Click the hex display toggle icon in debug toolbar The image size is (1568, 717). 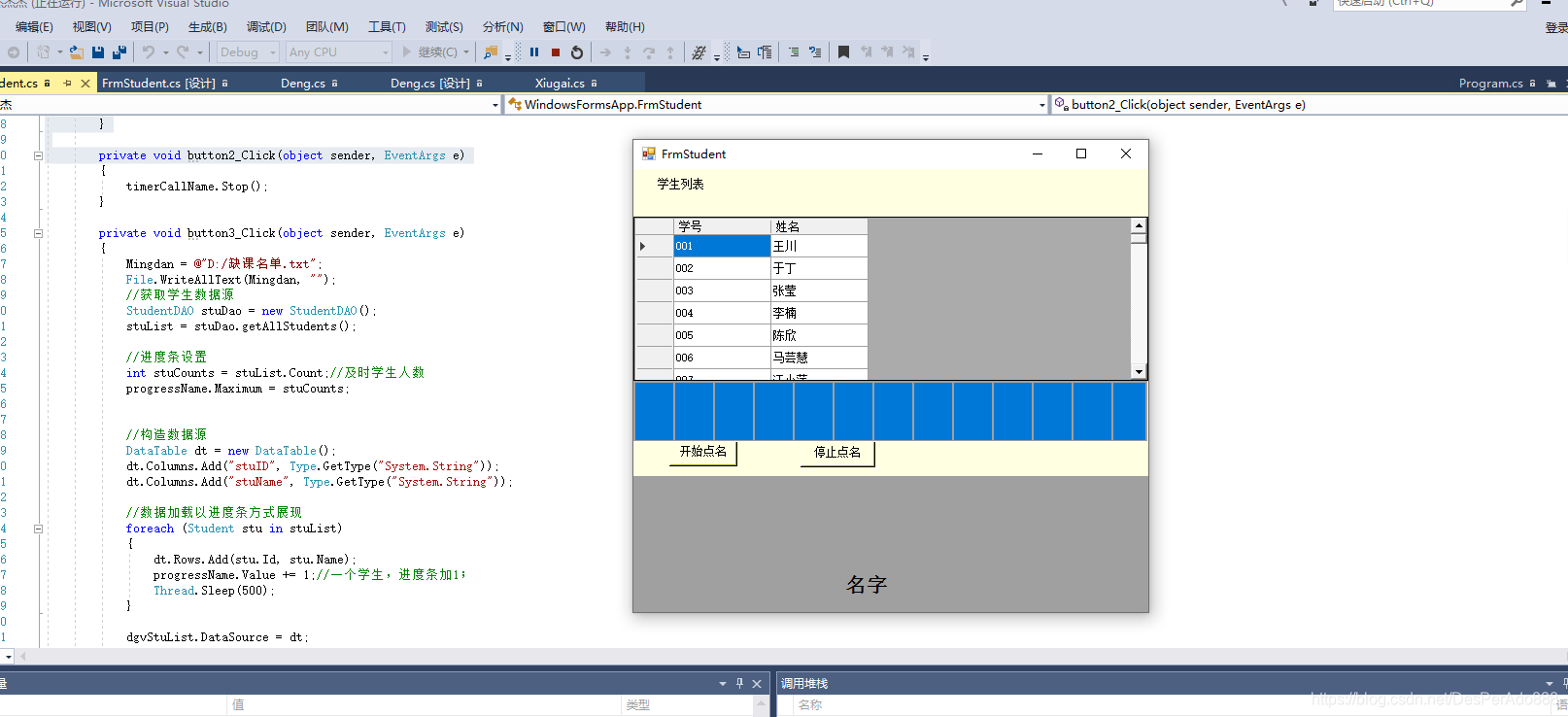pyautogui.click(x=699, y=52)
